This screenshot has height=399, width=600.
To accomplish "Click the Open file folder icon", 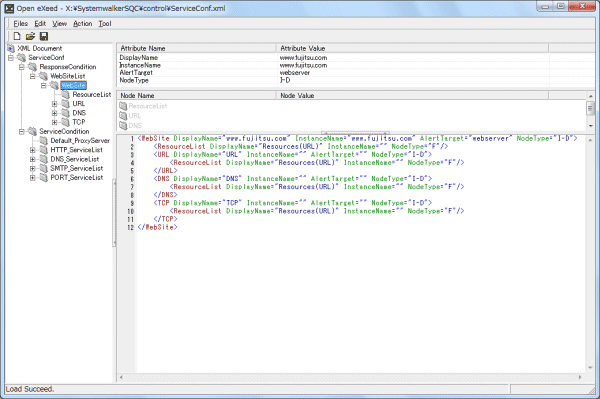I will click(x=30, y=36).
